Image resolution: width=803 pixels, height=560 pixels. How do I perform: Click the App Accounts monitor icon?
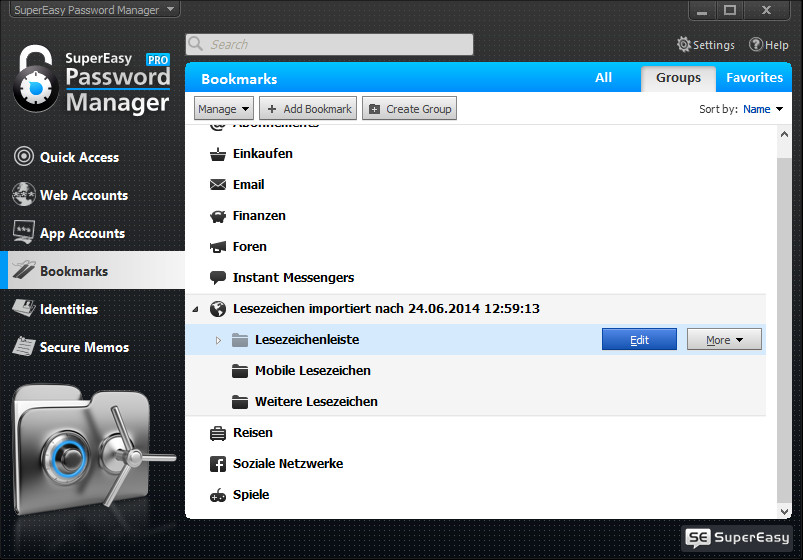24,232
